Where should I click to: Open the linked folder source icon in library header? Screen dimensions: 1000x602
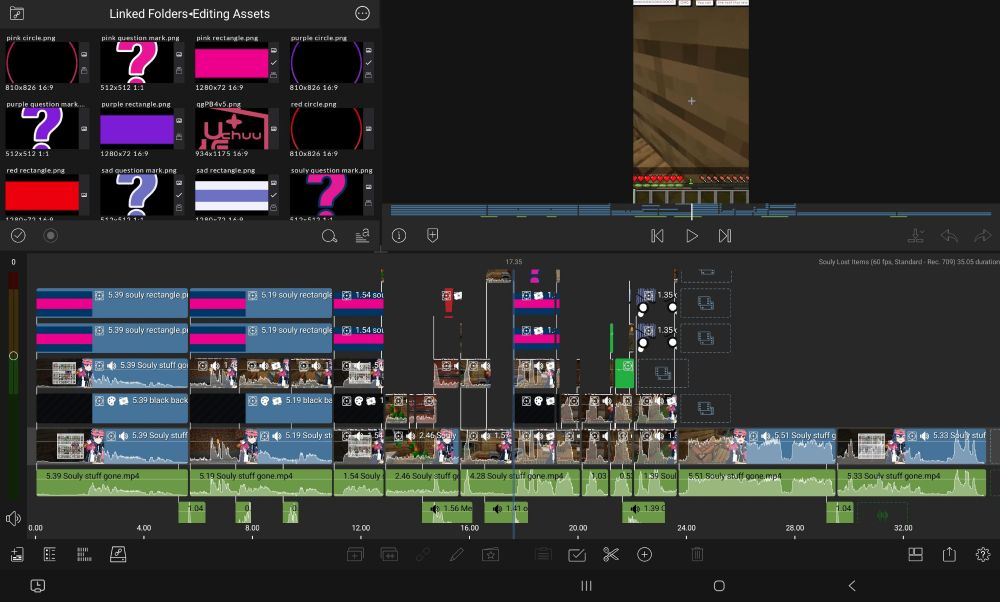coord(17,13)
